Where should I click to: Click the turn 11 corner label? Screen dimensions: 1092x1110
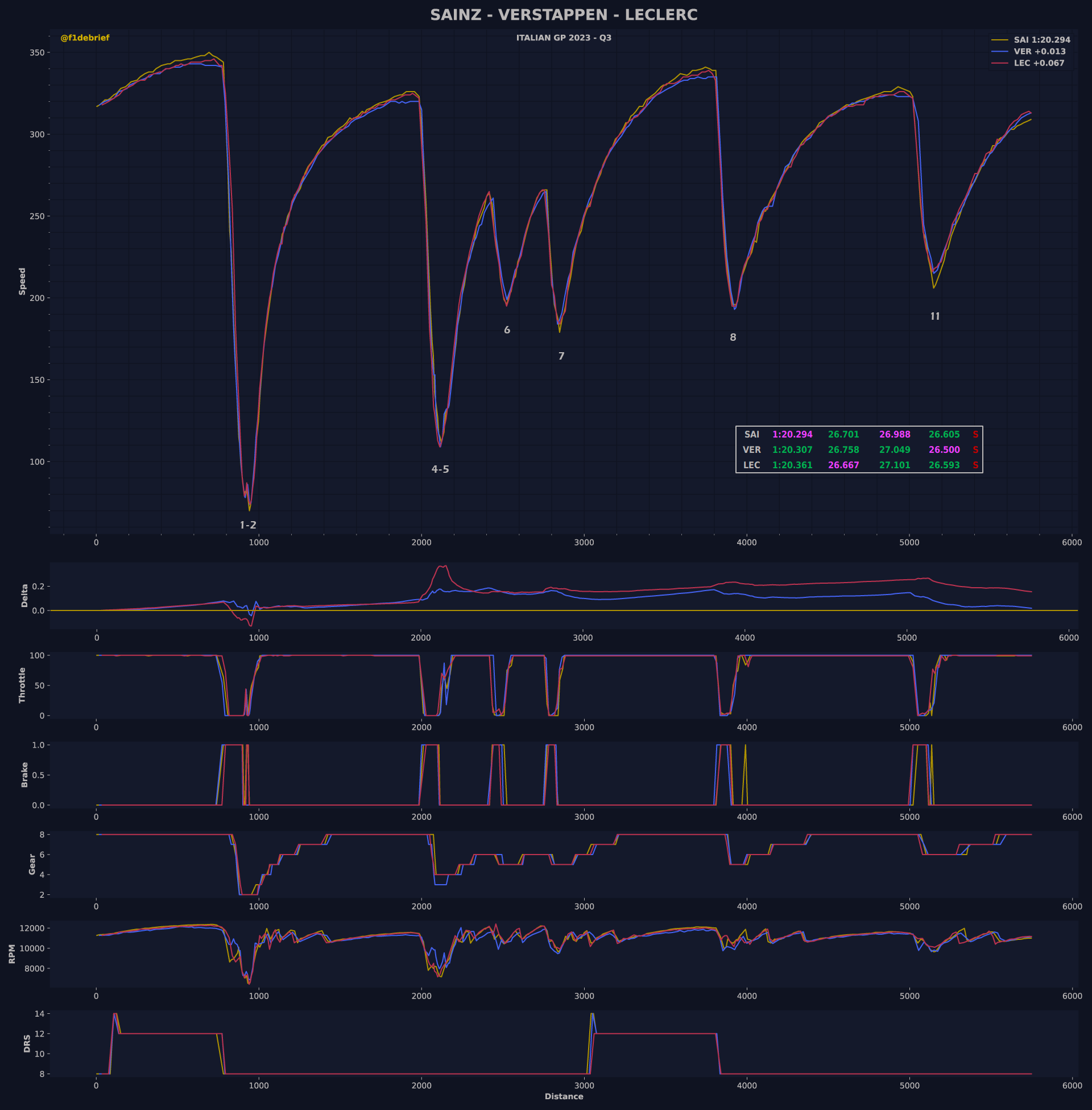[935, 317]
